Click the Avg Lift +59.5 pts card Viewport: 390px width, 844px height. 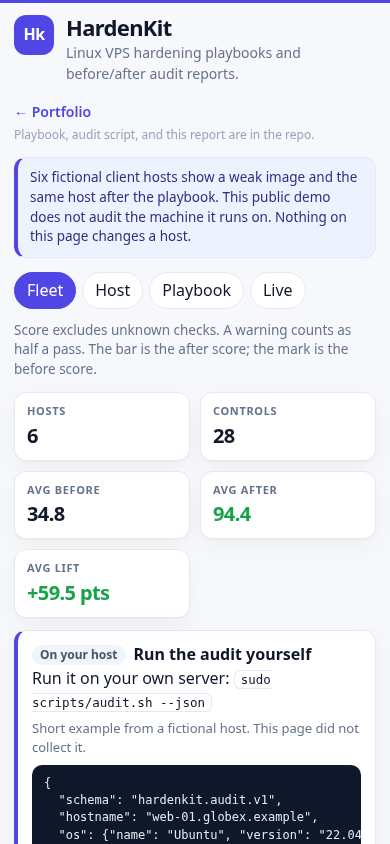click(102, 583)
